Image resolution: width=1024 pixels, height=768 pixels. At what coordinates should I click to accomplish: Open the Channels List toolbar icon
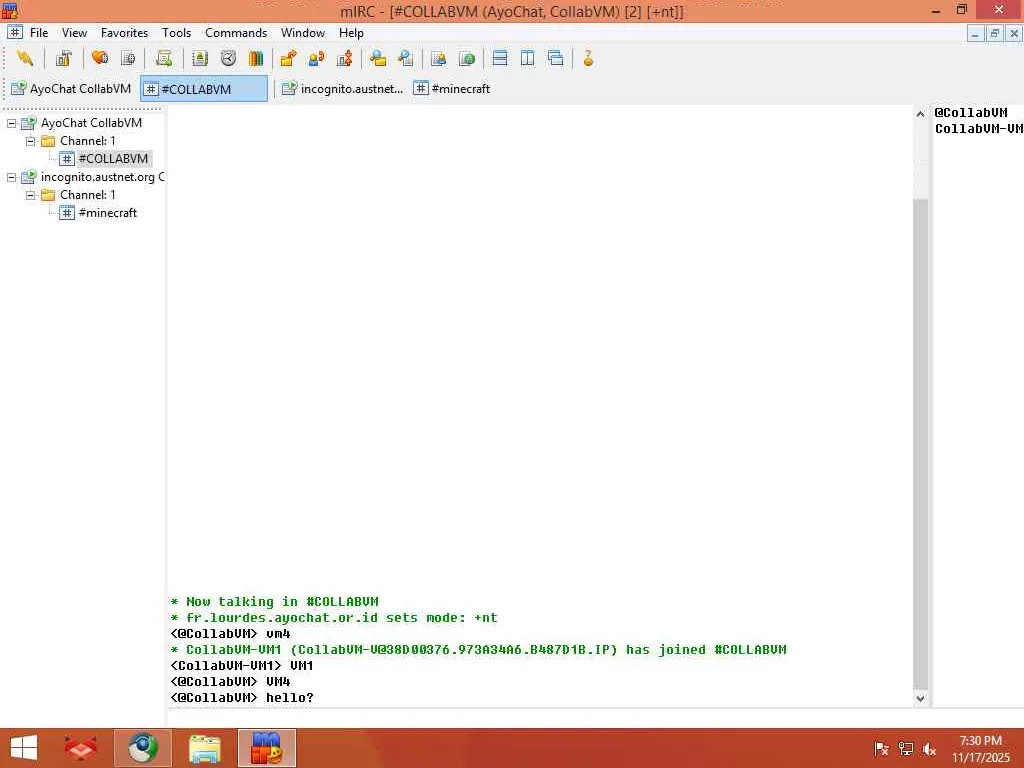tap(128, 59)
